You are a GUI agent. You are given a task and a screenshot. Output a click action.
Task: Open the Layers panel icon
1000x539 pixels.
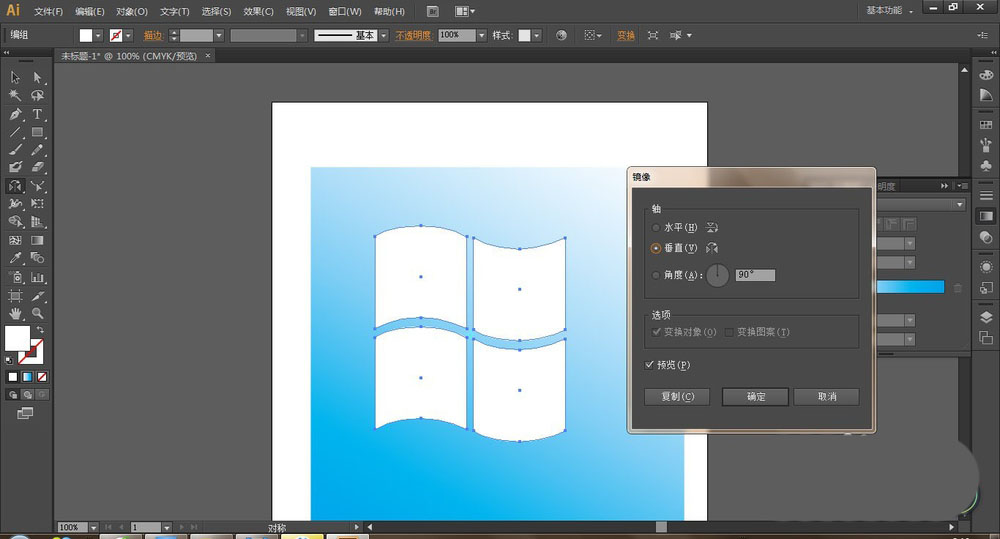point(986,317)
